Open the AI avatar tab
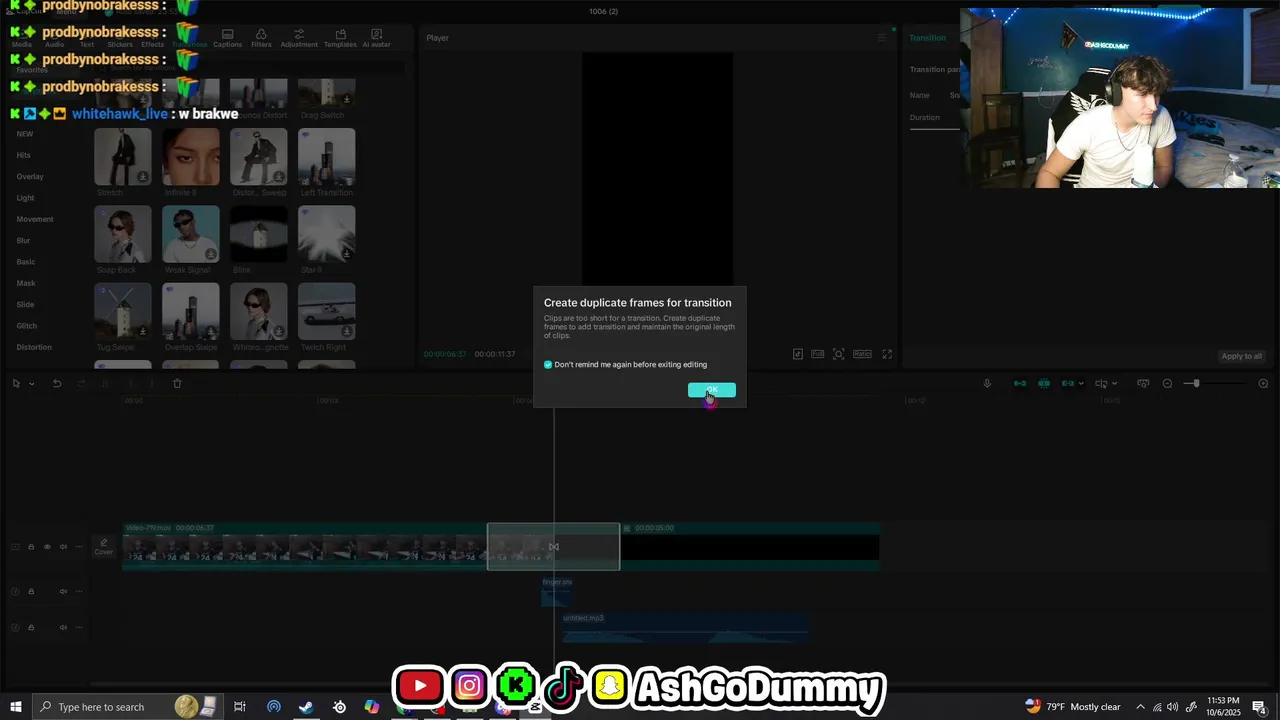Image resolution: width=1280 pixels, height=720 pixels. tap(376, 38)
